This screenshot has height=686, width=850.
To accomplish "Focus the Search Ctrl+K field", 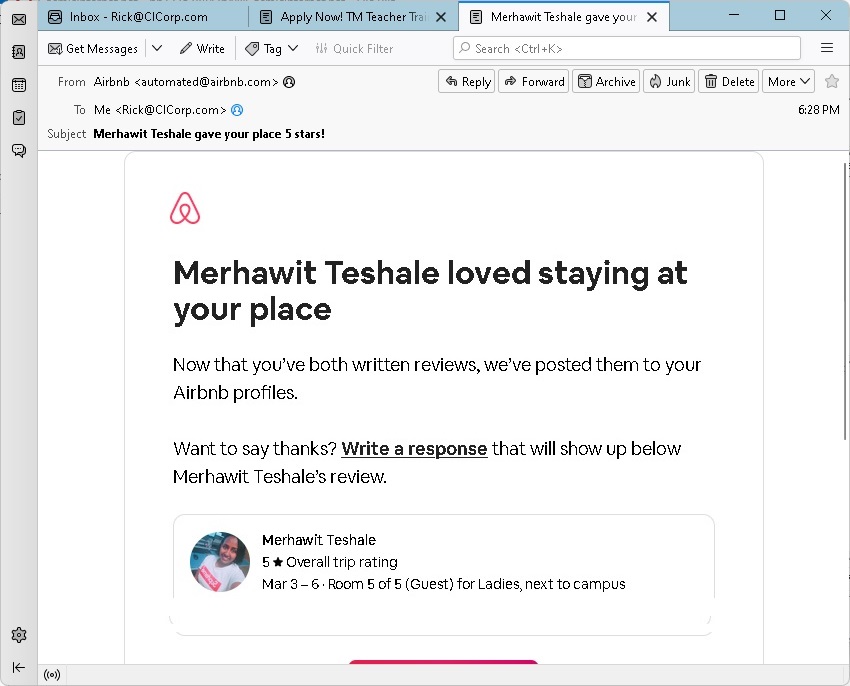I will [627, 48].
